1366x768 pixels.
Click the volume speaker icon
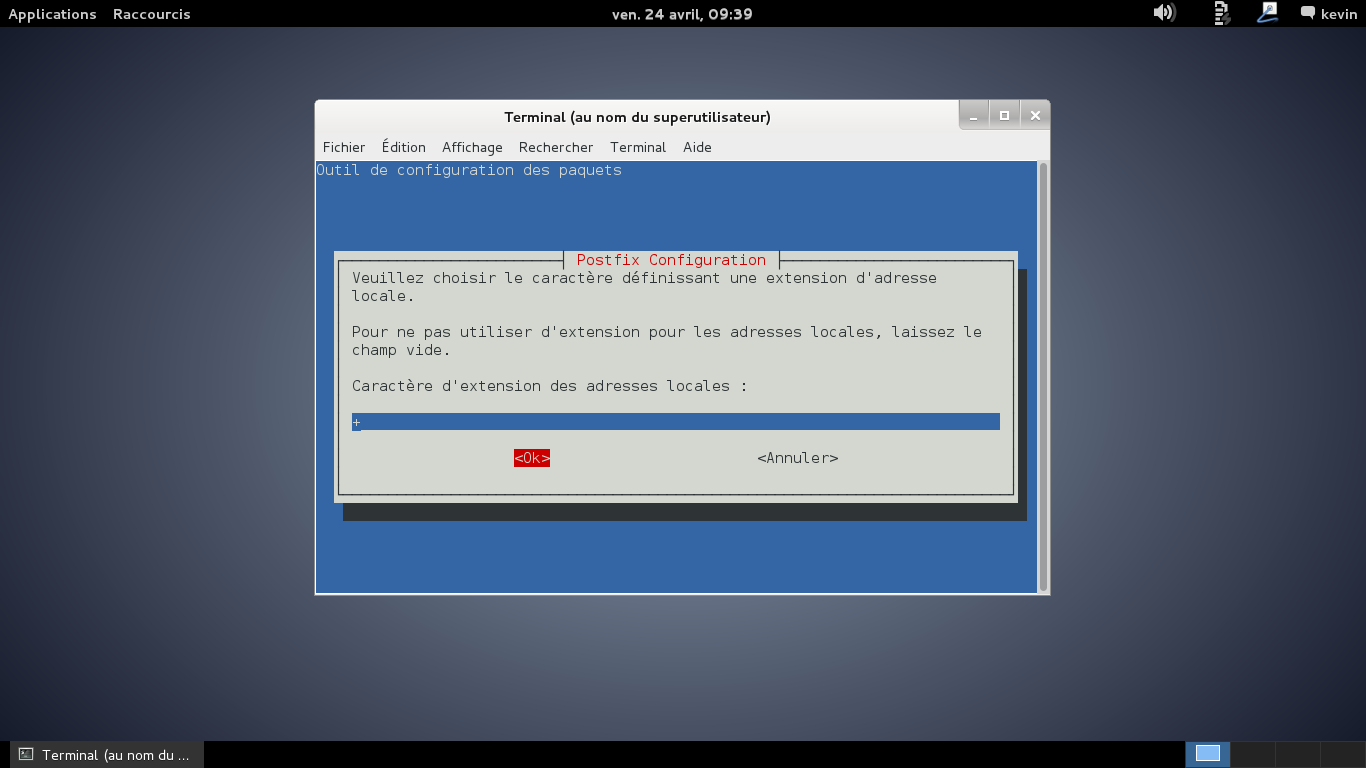(x=1164, y=13)
